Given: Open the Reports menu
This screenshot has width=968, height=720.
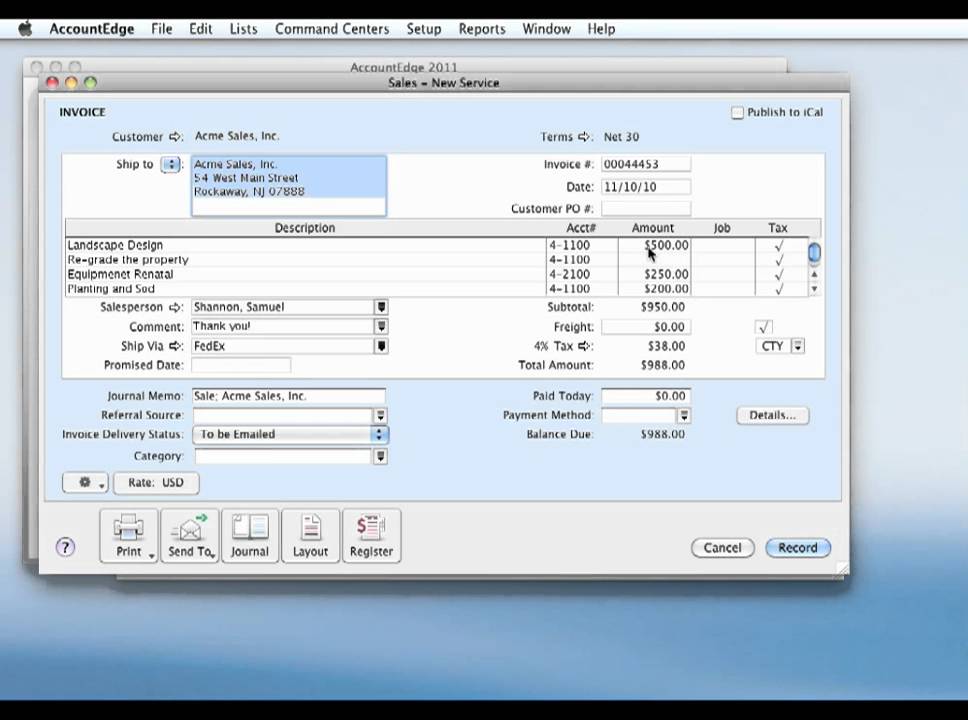Looking at the screenshot, I should (x=482, y=29).
